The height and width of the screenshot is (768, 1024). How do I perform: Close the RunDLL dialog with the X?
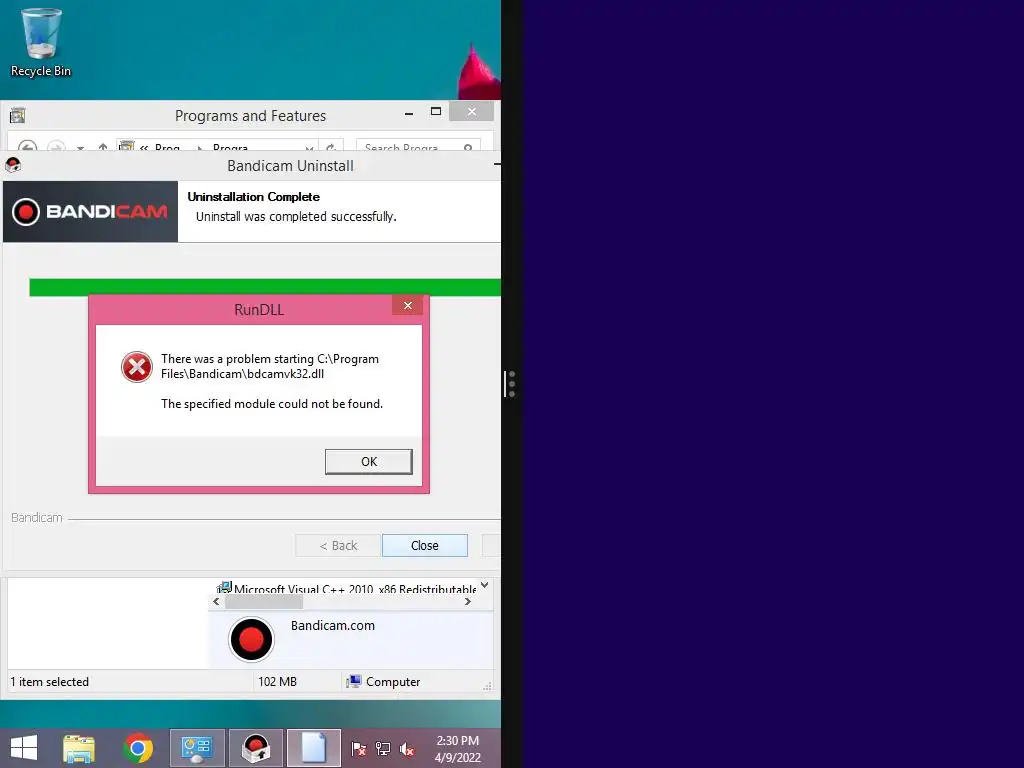[408, 306]
